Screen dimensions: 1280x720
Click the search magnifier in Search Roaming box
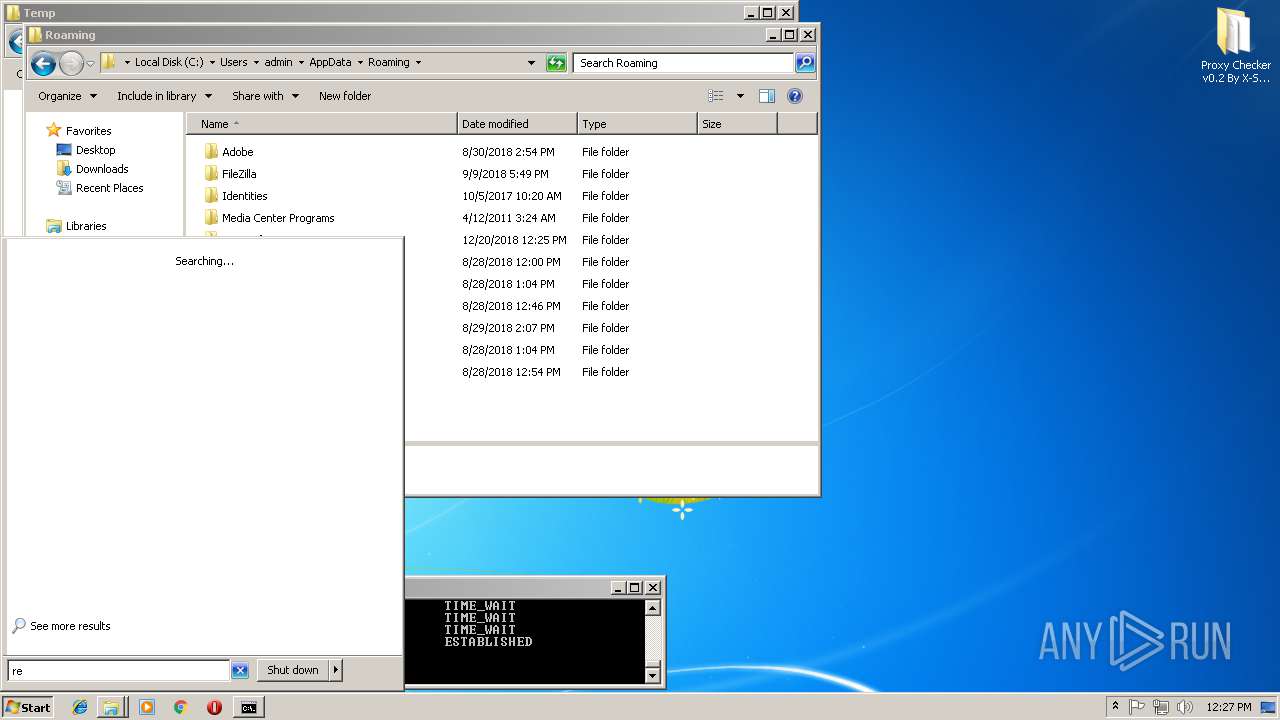[805, 63]
